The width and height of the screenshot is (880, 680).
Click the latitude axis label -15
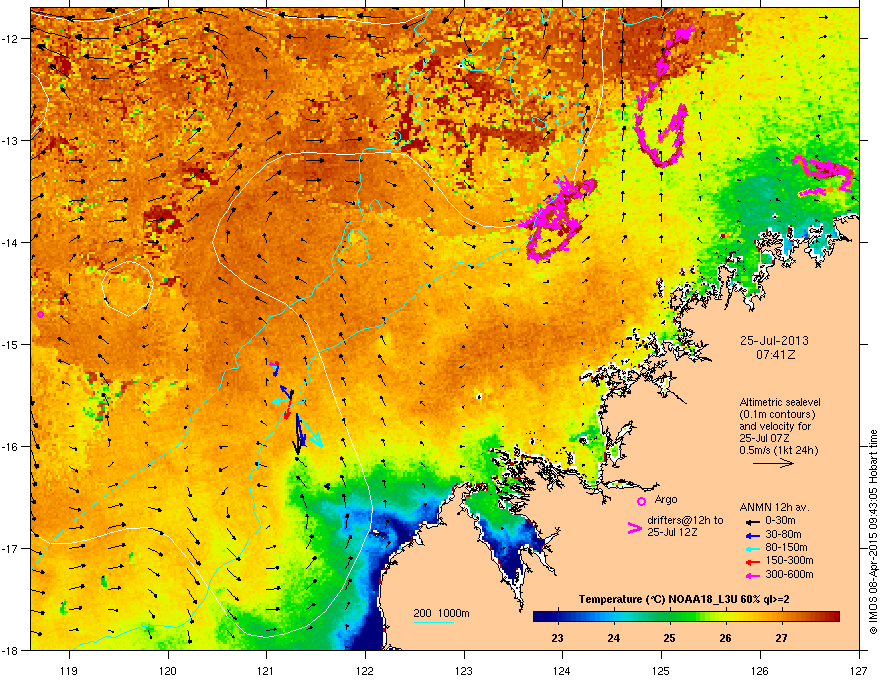click(x=10, y=344)
